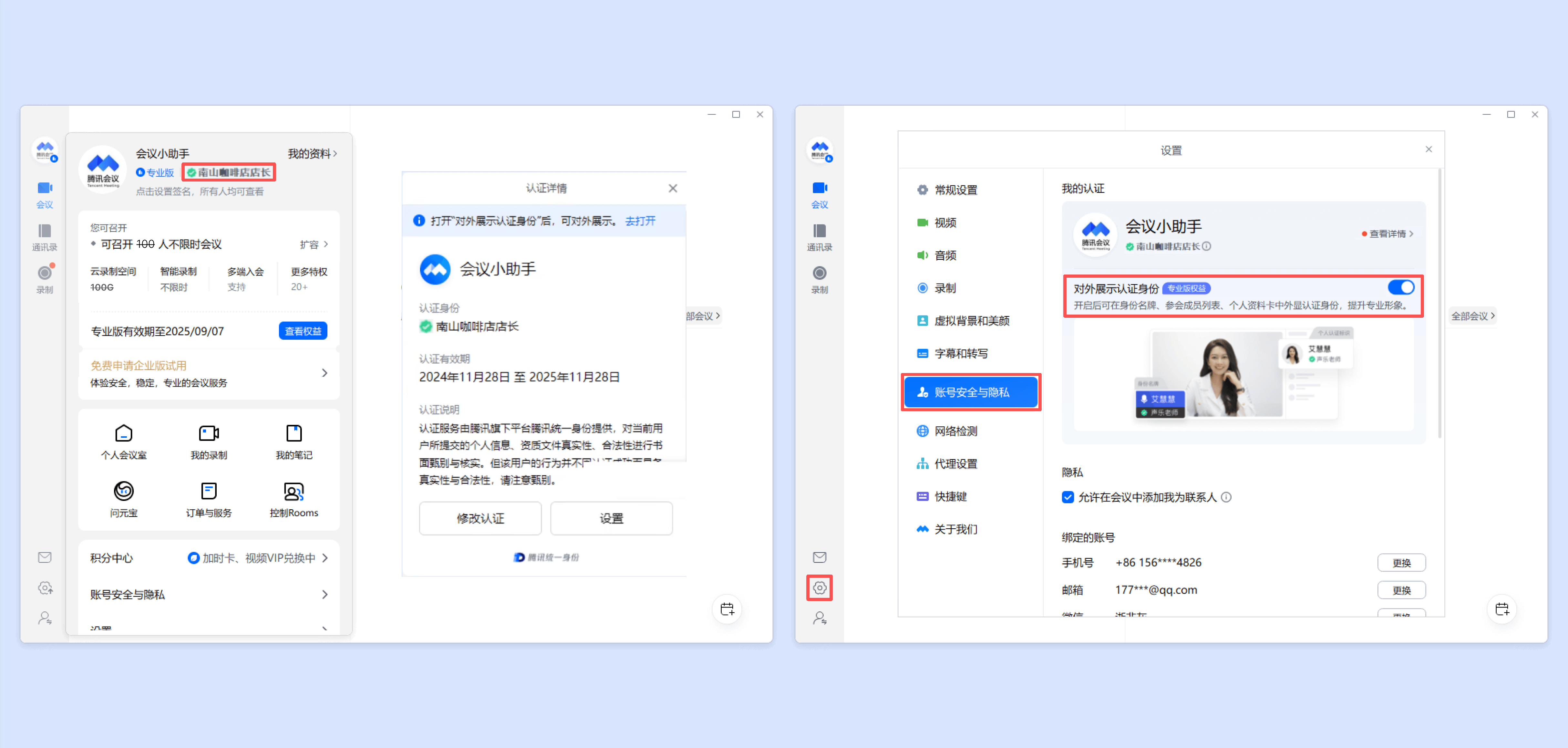Open 会议 tab in right window sidebar

pos(819,195)
